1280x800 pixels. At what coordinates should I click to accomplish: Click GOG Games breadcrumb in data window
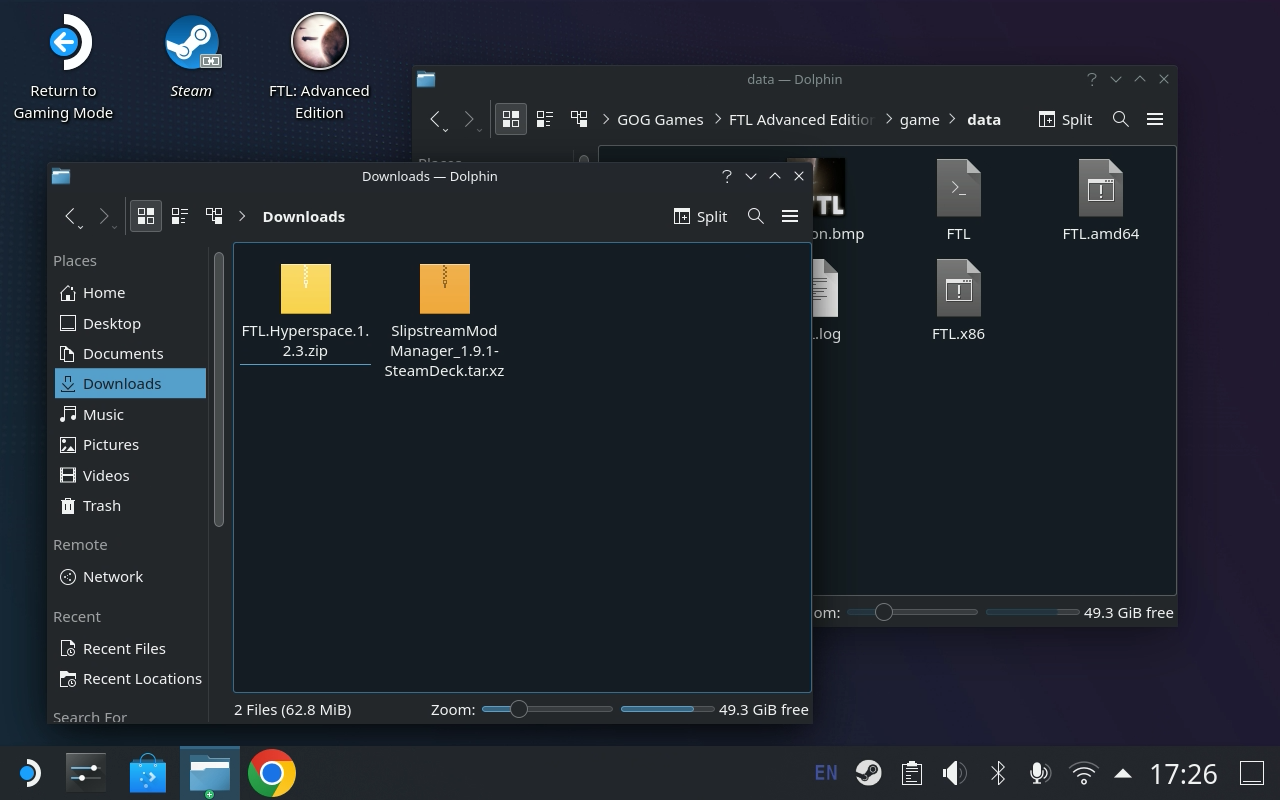click(x=660, y=119)
